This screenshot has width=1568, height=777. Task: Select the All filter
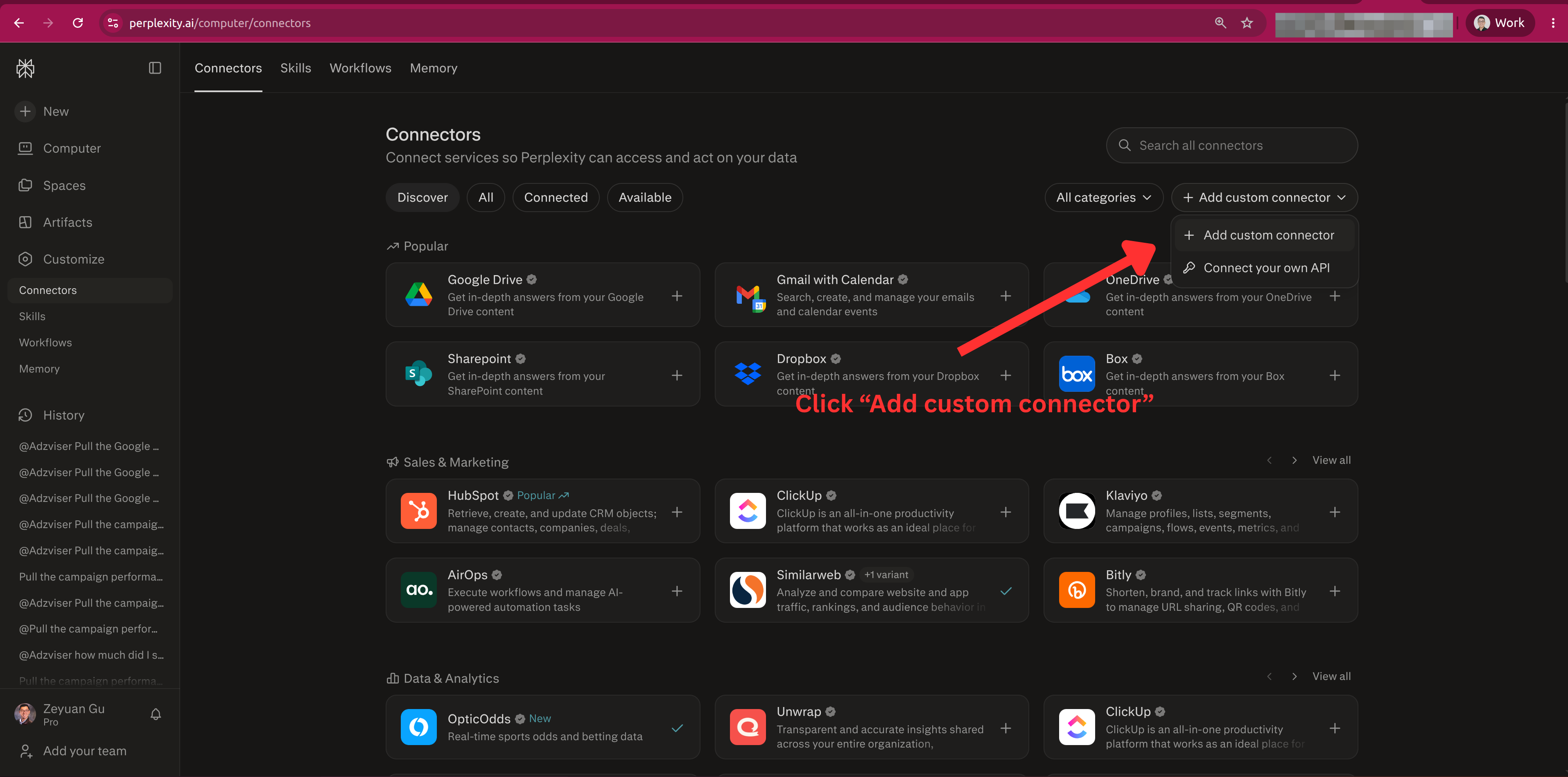pyautogui.click(x=486, y=198)
